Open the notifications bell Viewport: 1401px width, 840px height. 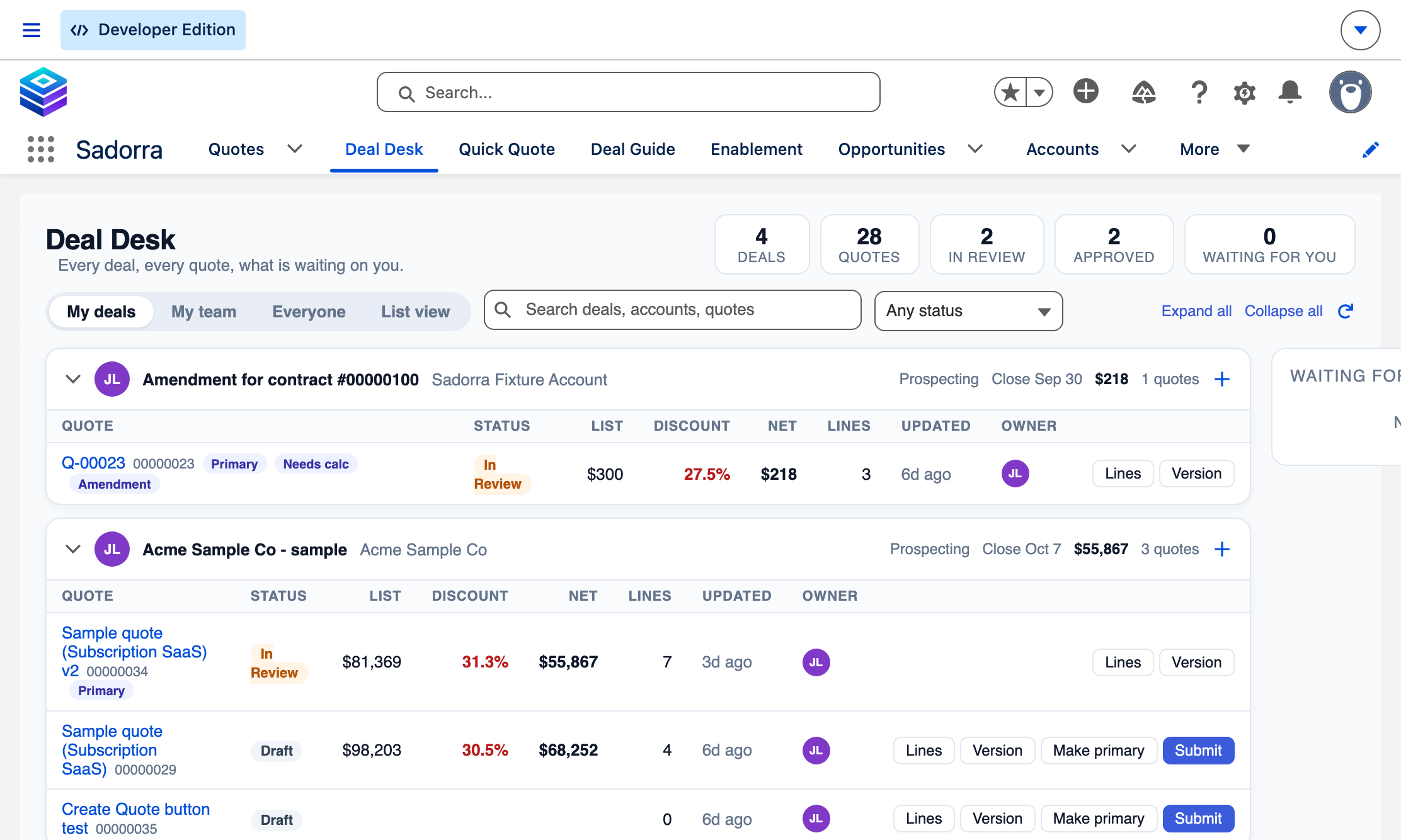[1290, 93]
